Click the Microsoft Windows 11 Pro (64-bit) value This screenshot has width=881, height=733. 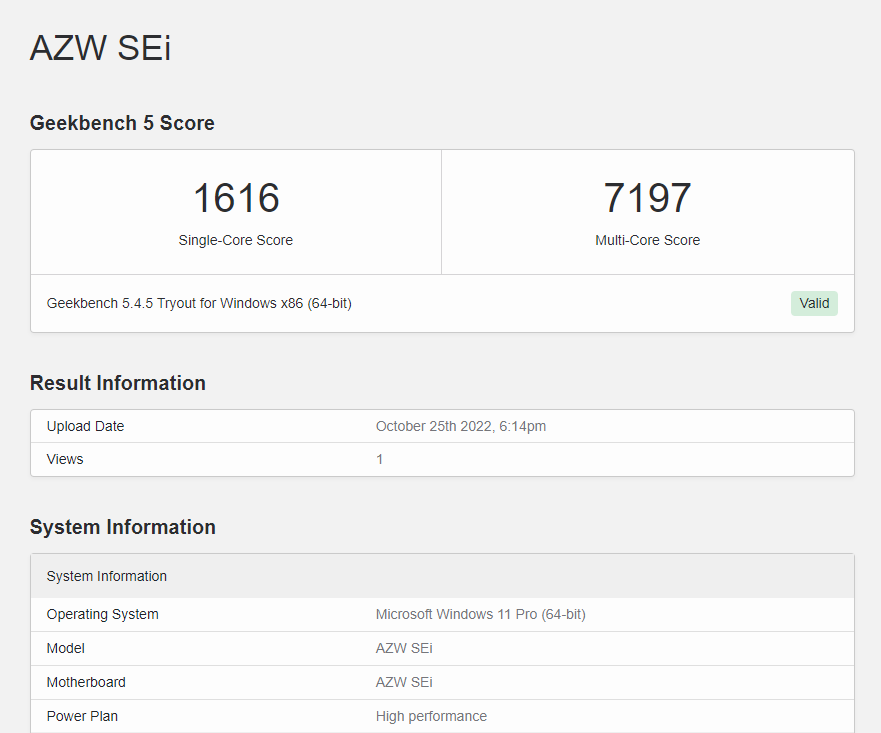(480, 614)
